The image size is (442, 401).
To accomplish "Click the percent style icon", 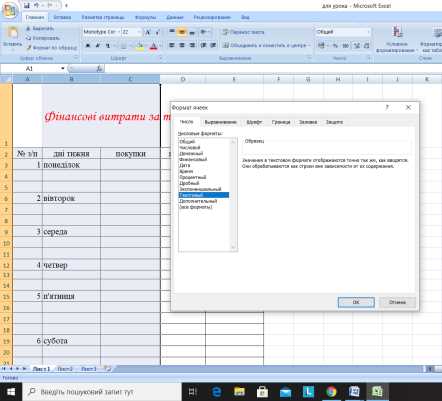I will (335, 45).
